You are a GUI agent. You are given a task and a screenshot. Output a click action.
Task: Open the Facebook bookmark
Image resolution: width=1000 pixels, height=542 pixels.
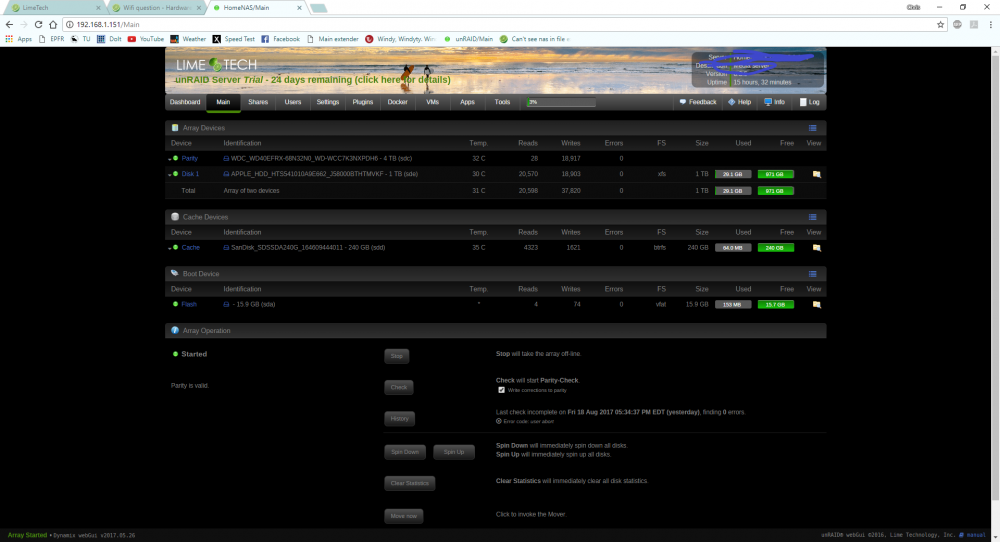point(280,39)
